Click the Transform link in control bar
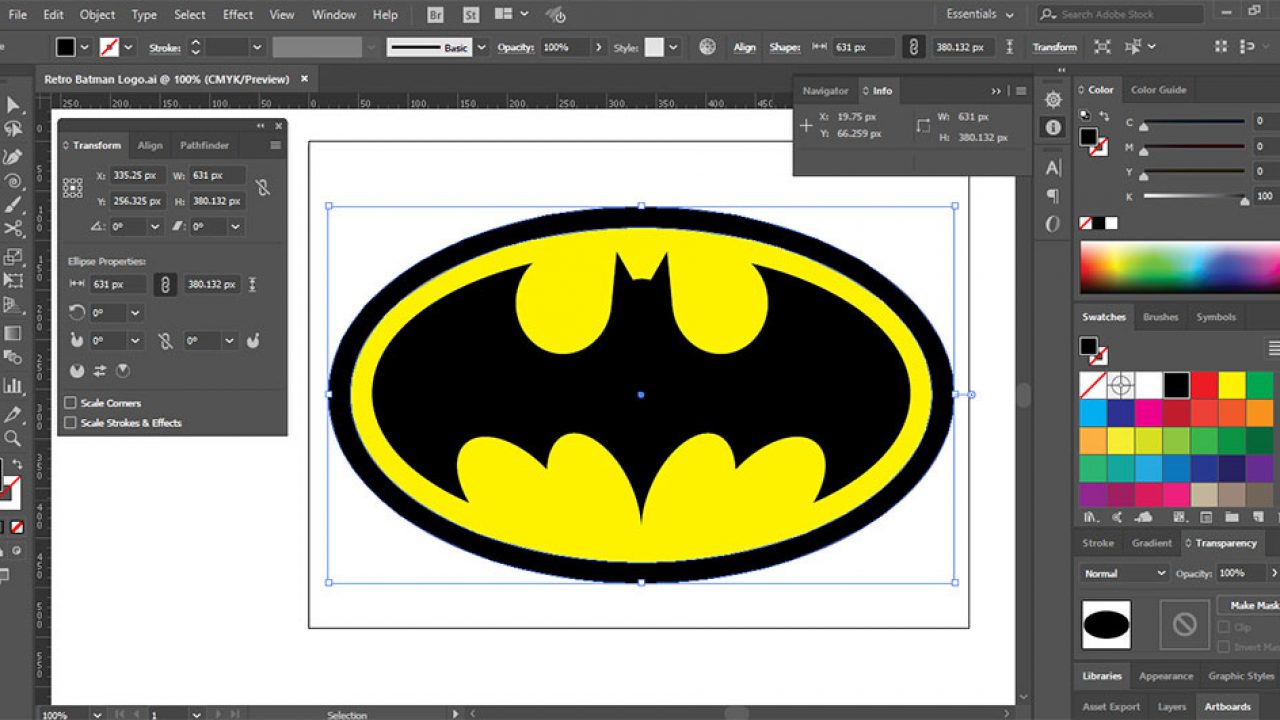Screen dimensions: 1280x720 tap(1055, 47)
